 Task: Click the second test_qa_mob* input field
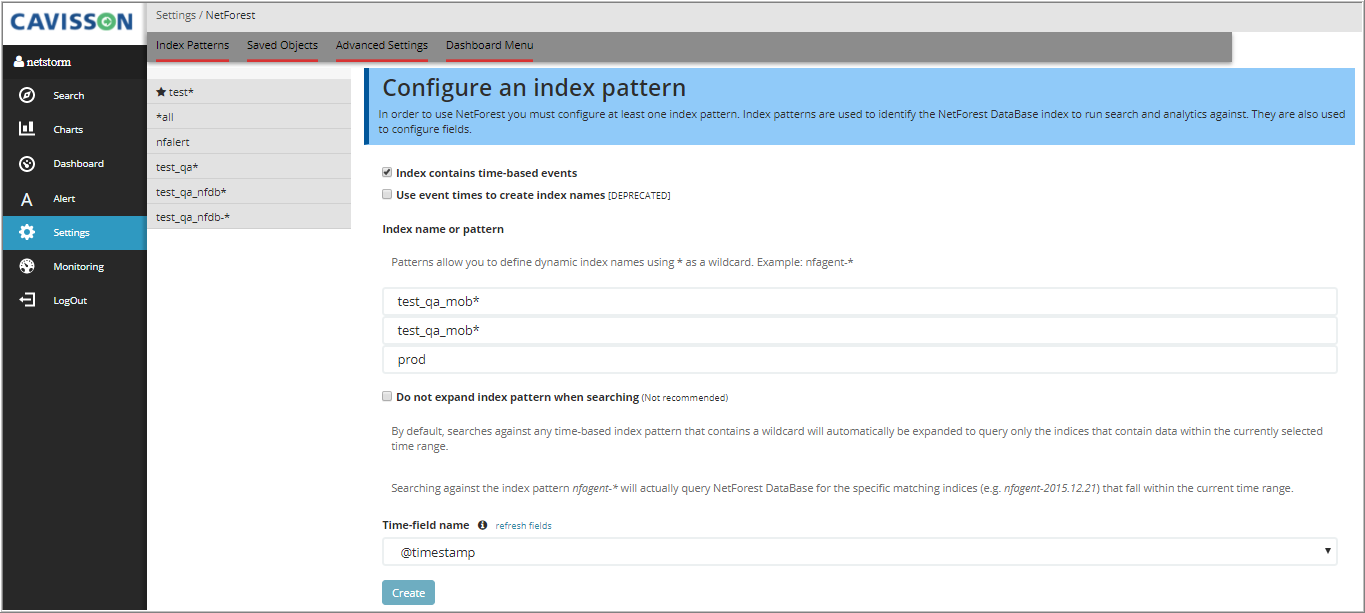pos(859,330)
